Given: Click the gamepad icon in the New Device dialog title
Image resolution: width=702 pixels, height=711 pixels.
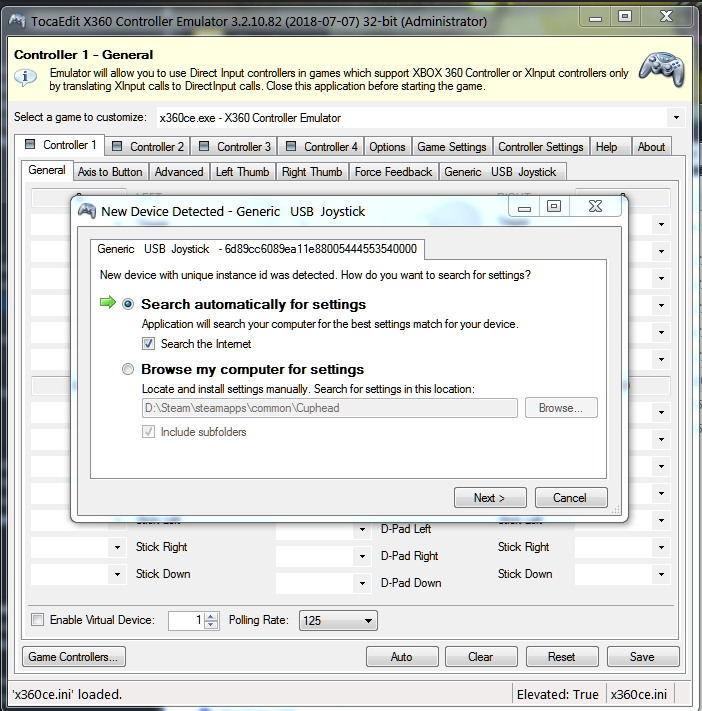Looking at the screenshot, I should click(x=87, y=211).
